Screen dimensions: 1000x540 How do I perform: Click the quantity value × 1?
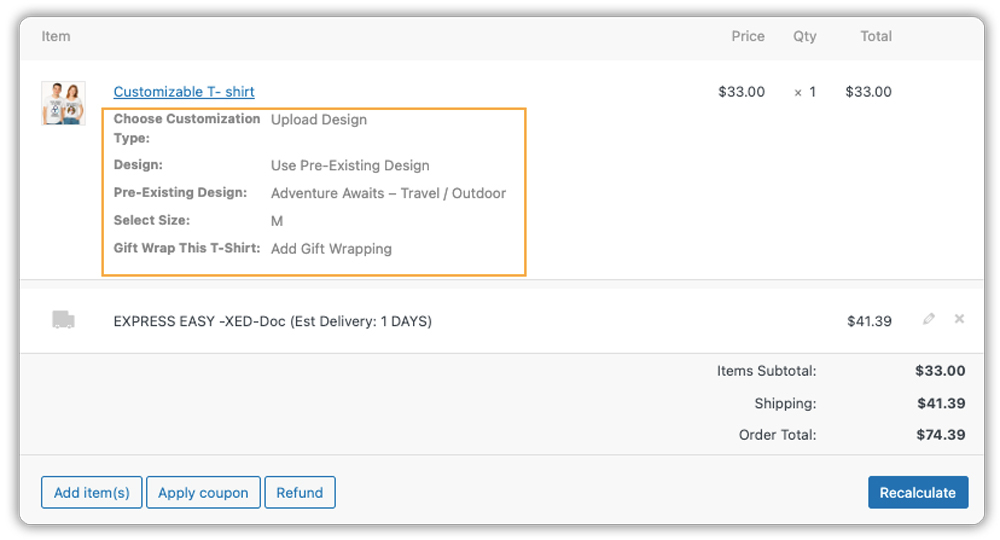point(805,92)
